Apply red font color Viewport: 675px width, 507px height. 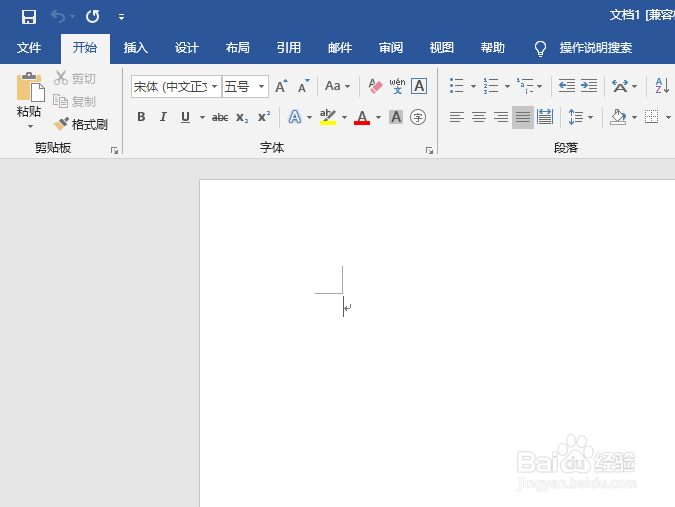362,117
